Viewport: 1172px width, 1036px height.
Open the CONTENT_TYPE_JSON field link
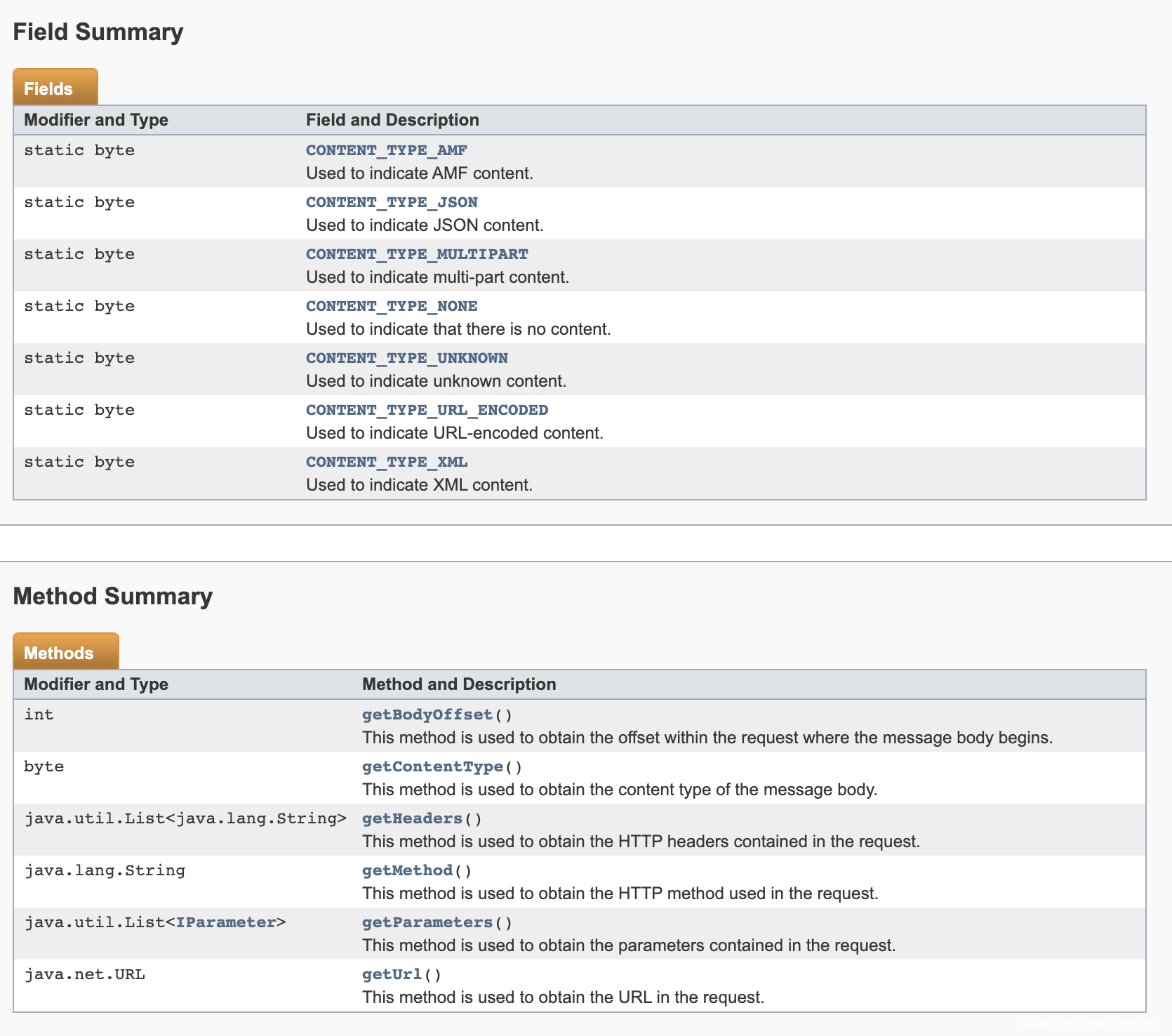tap(392, 202)
